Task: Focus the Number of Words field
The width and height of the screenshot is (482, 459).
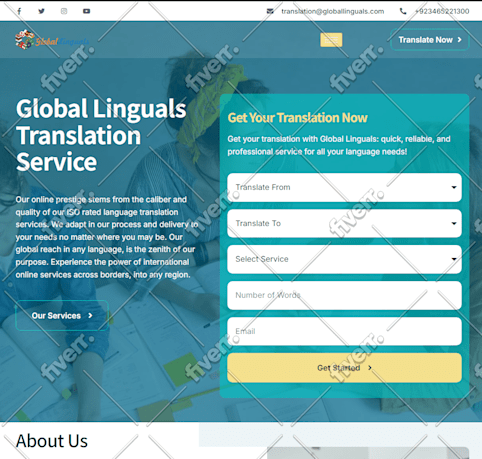Action: [x=344, y=295]
